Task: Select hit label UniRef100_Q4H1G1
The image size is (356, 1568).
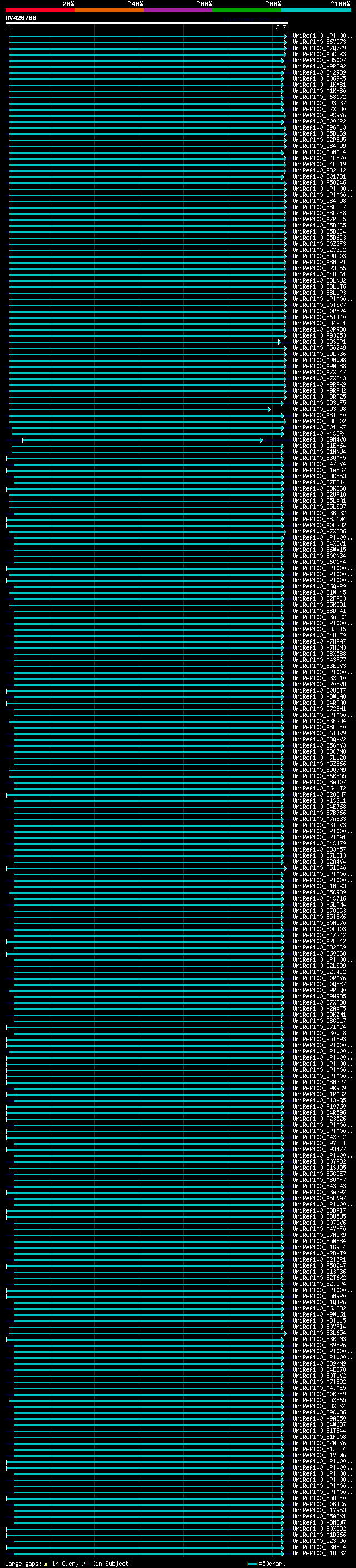Action: tap(319, 275)
